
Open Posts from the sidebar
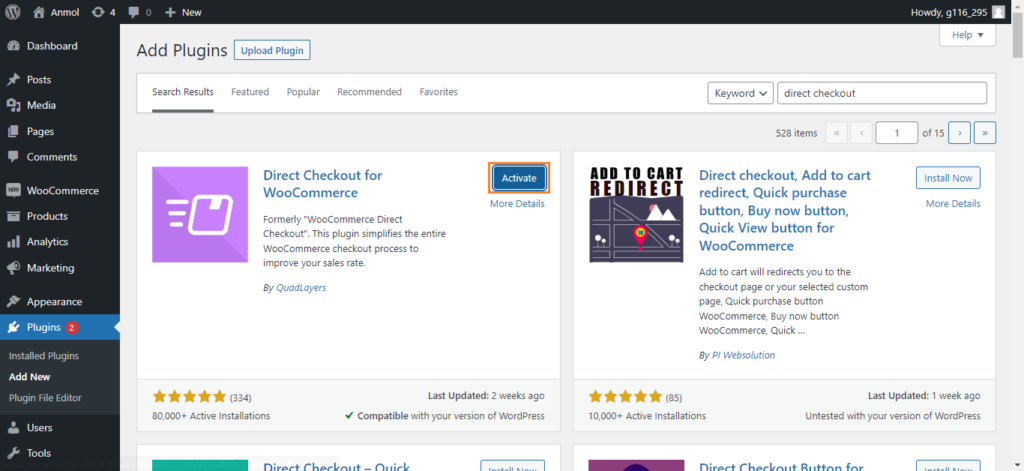coord(39,80)
